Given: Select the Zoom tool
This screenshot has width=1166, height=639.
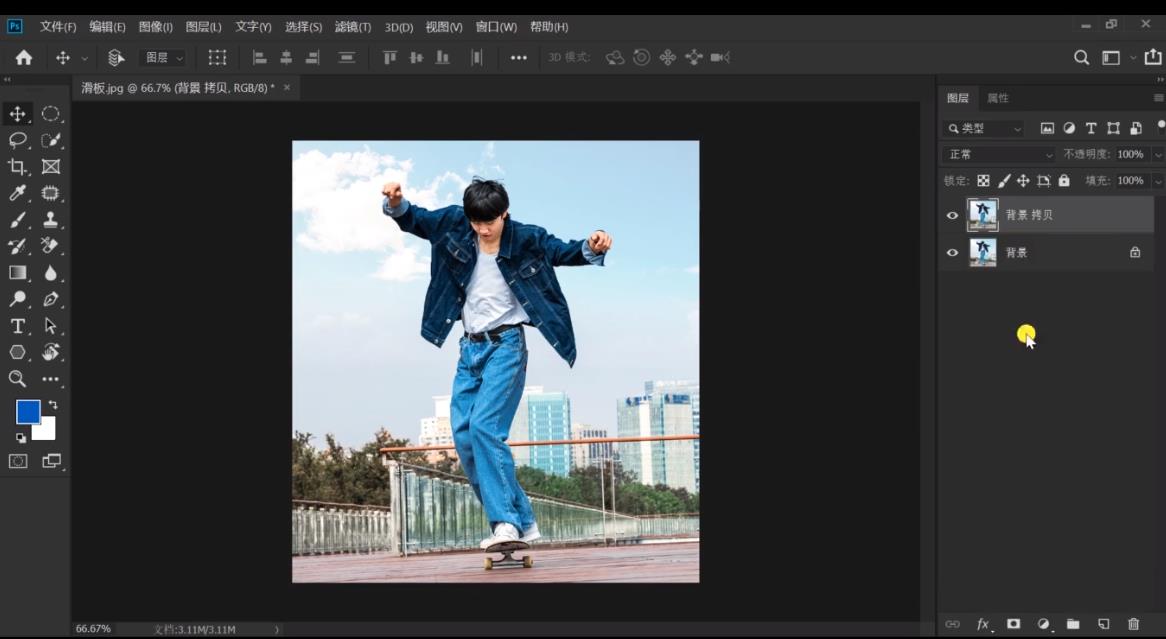Looking at the screenshot, I should (x=18, y=379).
